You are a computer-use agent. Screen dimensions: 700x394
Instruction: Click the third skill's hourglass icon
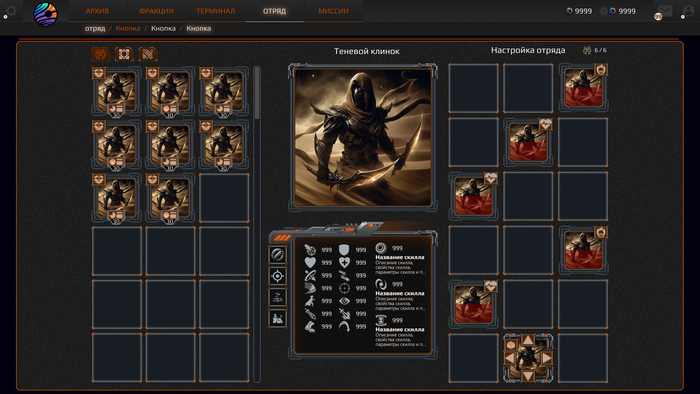point(381,320)
